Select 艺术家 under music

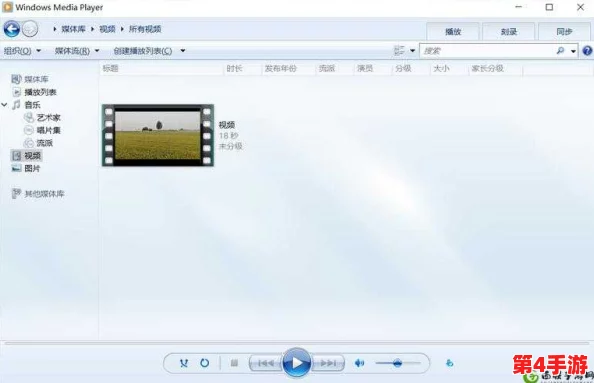point(49,118)
